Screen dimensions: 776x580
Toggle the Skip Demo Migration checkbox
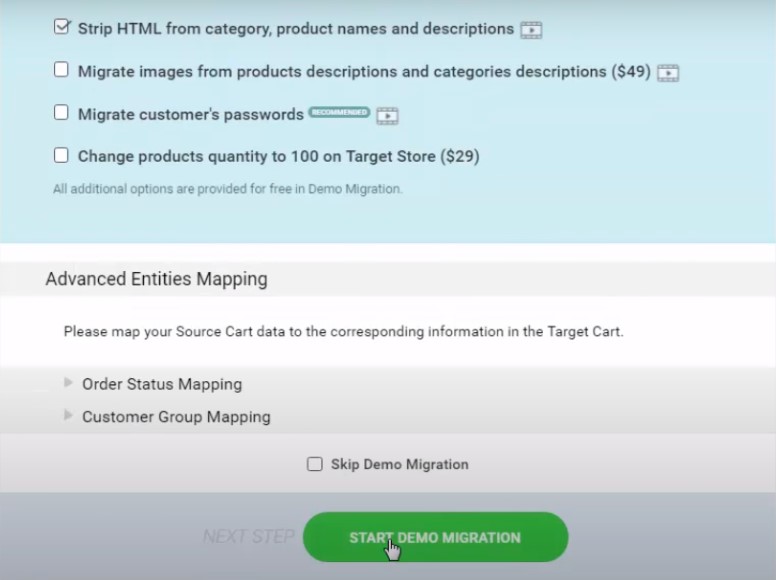(x=315, y=464)
